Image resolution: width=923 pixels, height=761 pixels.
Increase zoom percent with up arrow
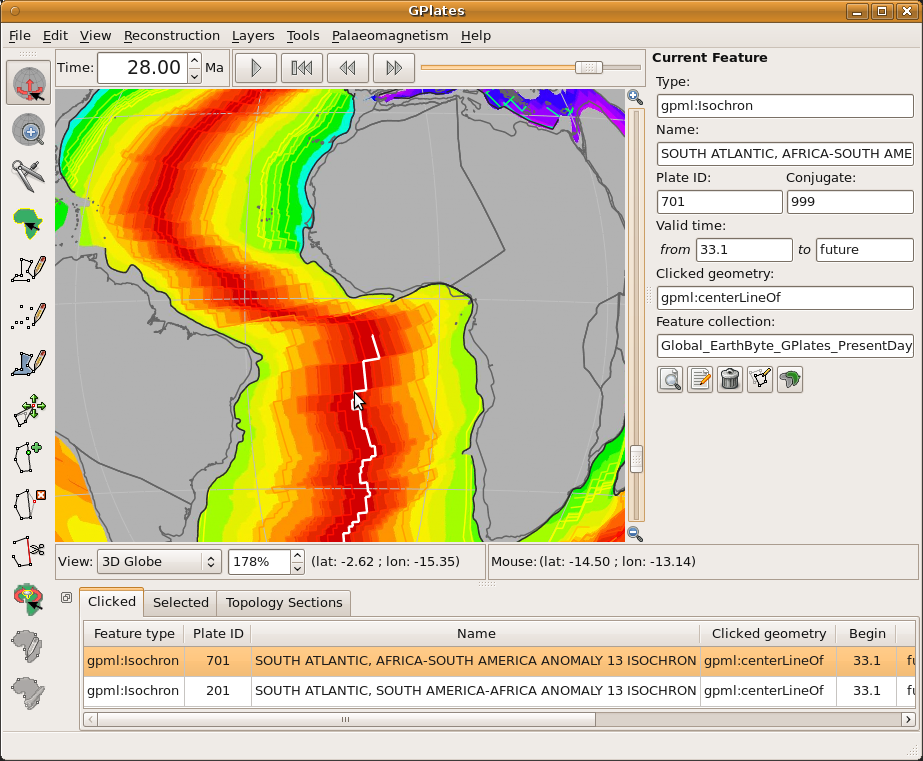298,556
